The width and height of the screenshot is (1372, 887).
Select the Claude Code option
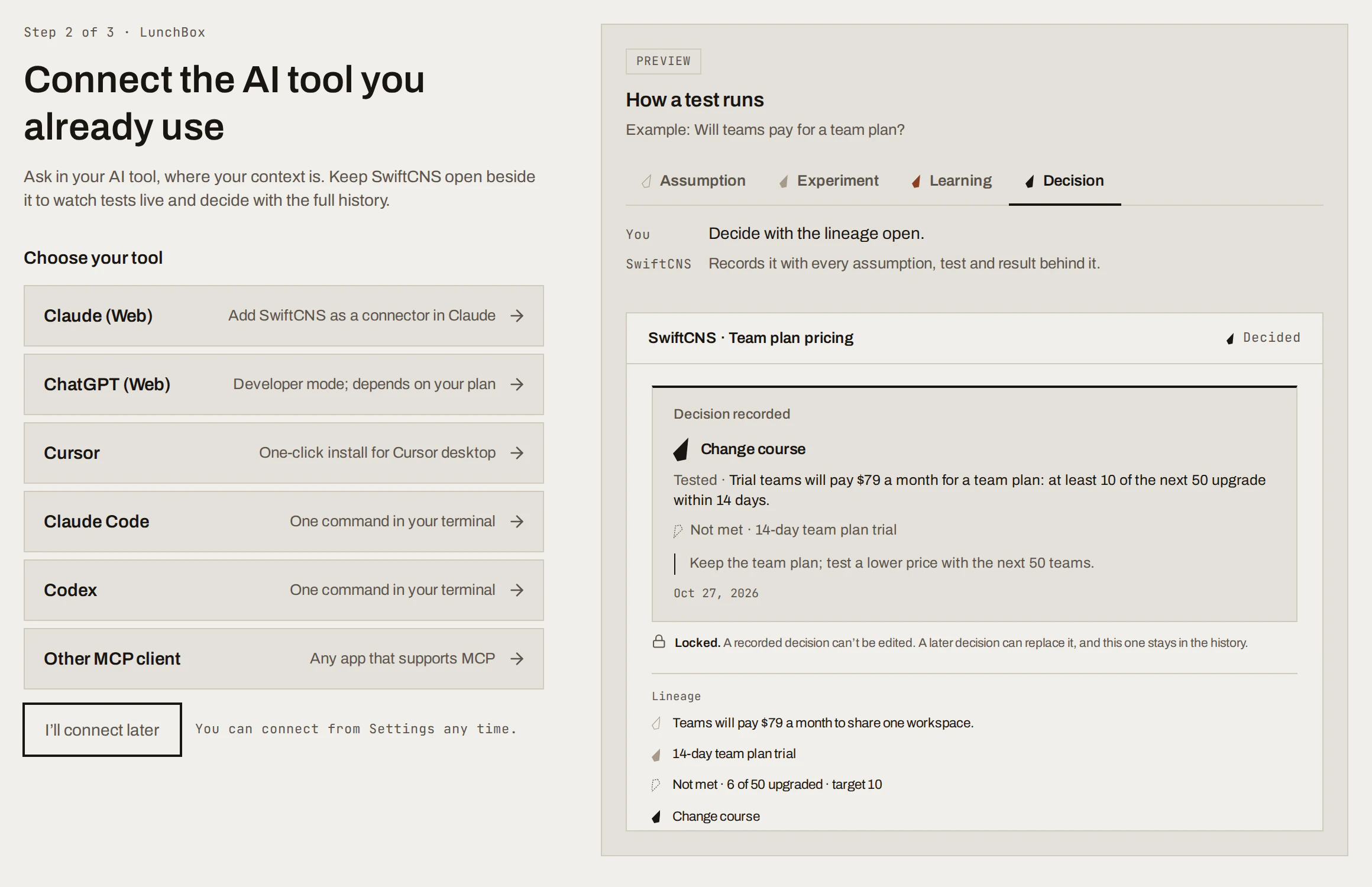[x=284, y=522]
